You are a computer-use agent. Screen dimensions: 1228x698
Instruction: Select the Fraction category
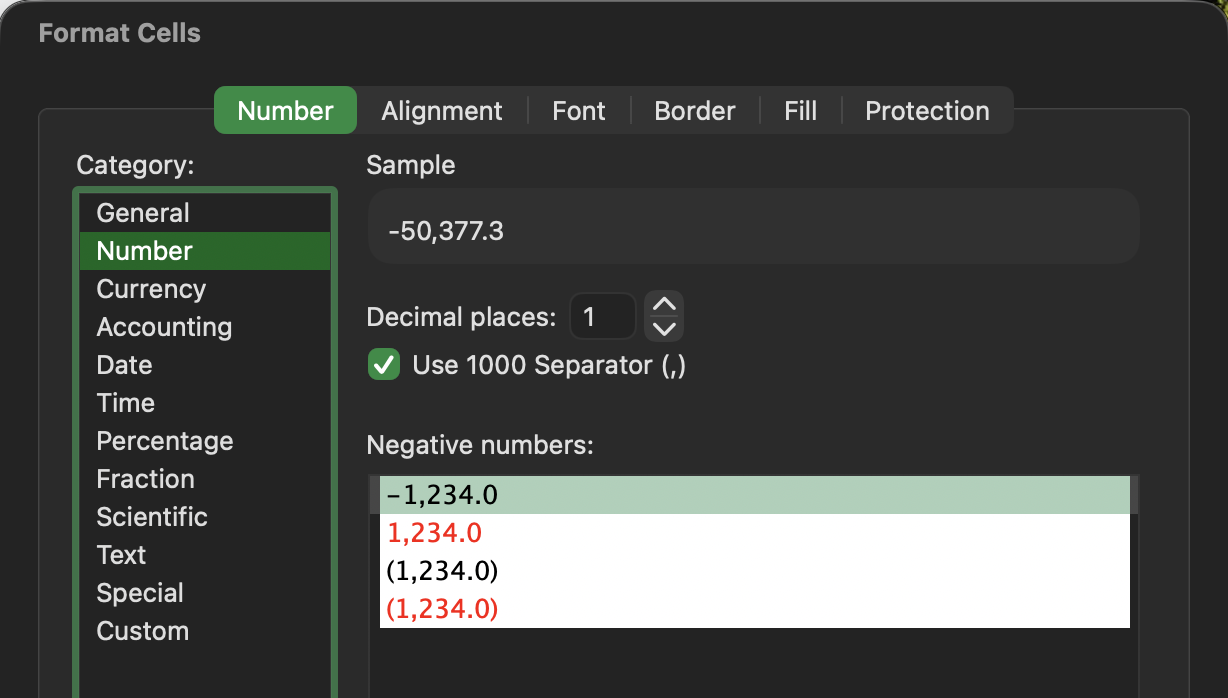145,479
